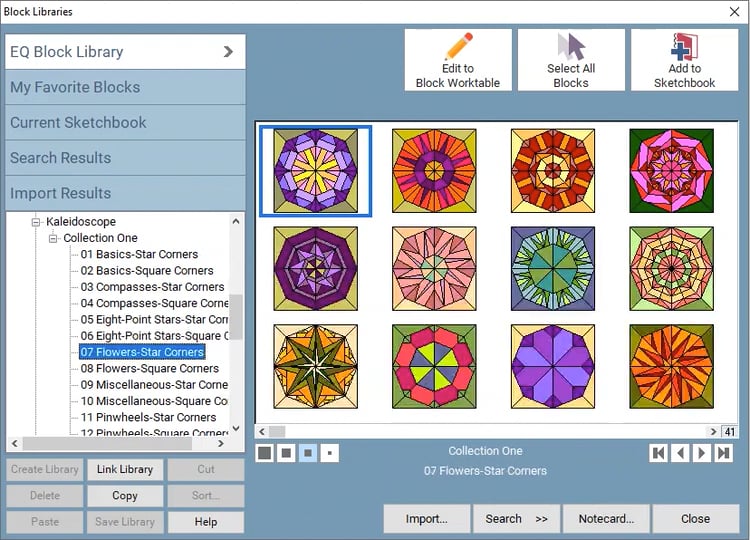The image size is (750, 540).
Task: Select 07 Flowers-Star Corners in tree
Action: (142, 352)
